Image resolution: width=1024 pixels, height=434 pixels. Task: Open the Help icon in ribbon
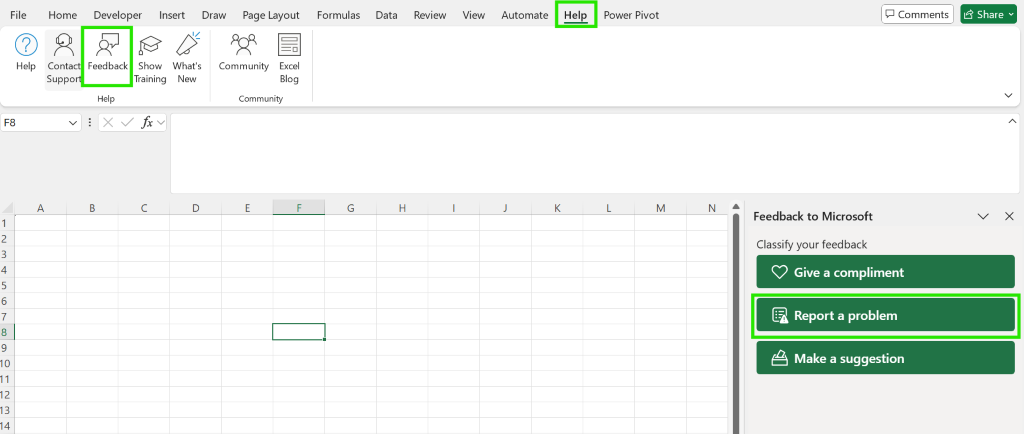click(26, 53)
